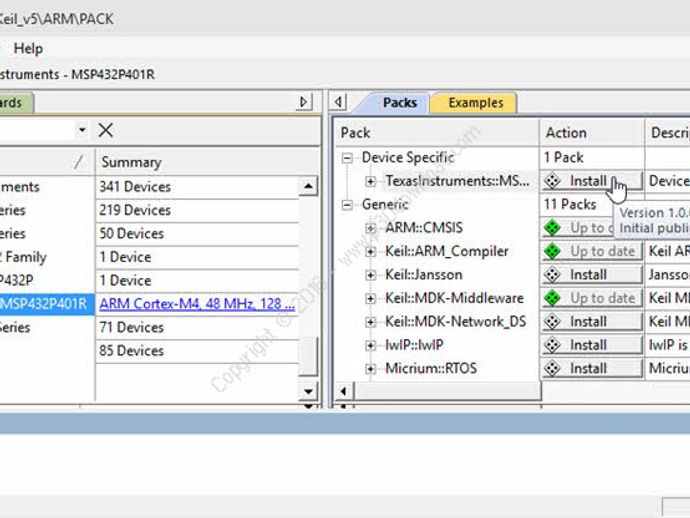Click the Action column header

(592, 132)
